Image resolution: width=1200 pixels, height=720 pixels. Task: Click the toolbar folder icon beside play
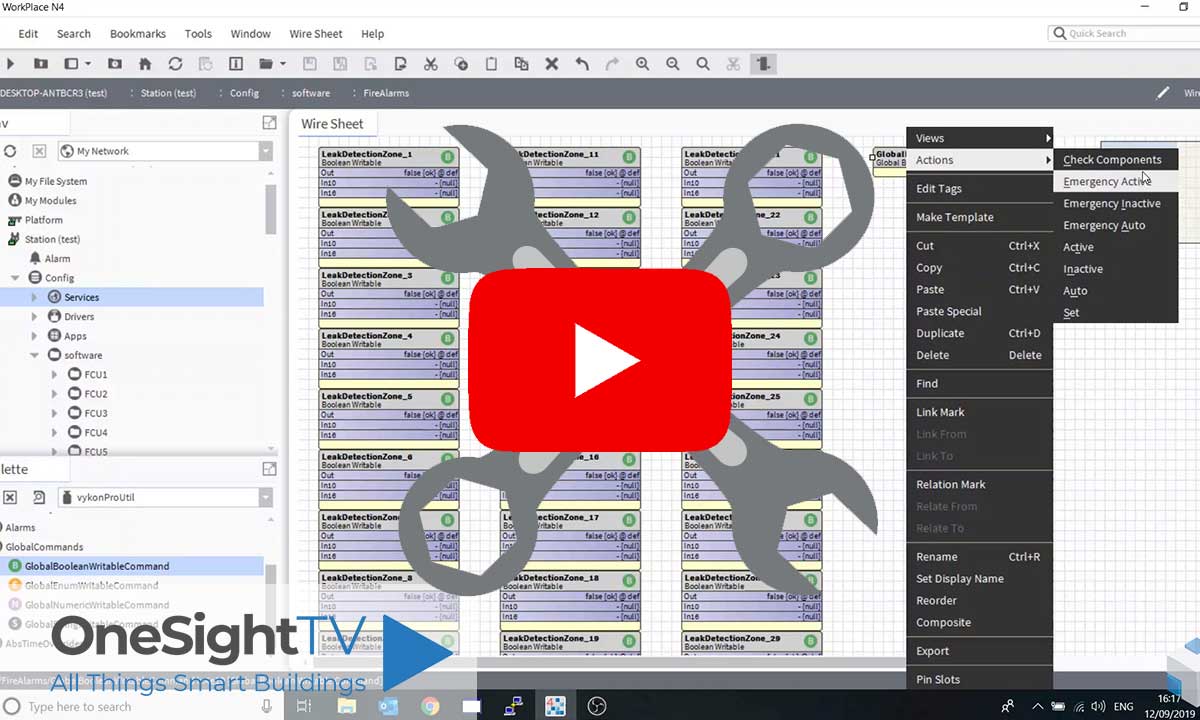tap(41, 64)
